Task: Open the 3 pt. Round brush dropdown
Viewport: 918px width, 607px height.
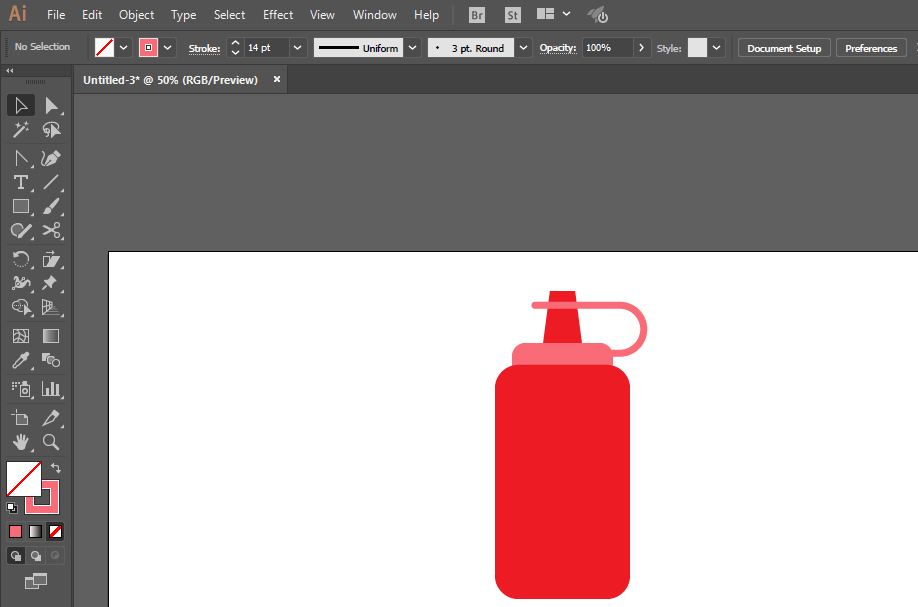Action: [523, 48]
